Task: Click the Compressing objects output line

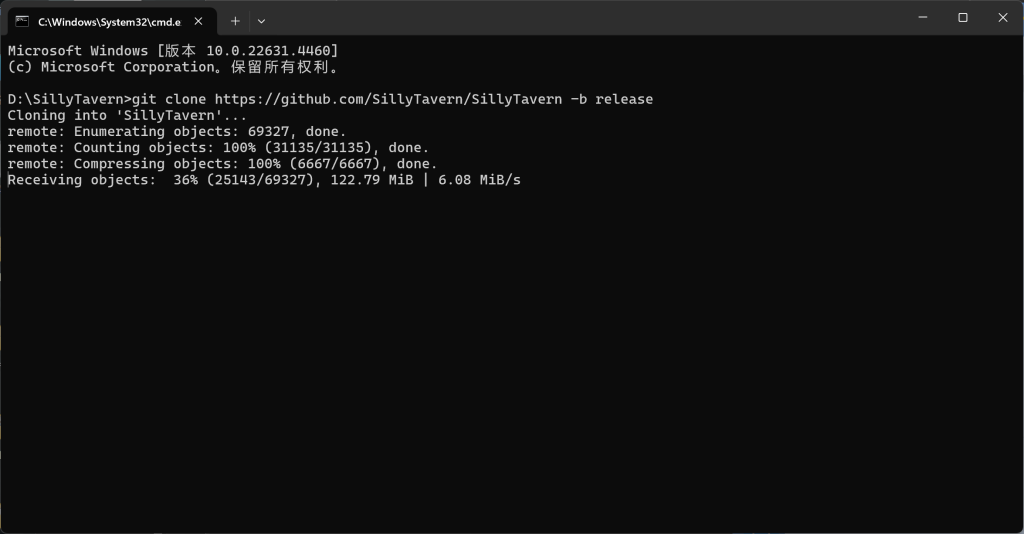Action: pyautogui.click(x=223, y=164)
